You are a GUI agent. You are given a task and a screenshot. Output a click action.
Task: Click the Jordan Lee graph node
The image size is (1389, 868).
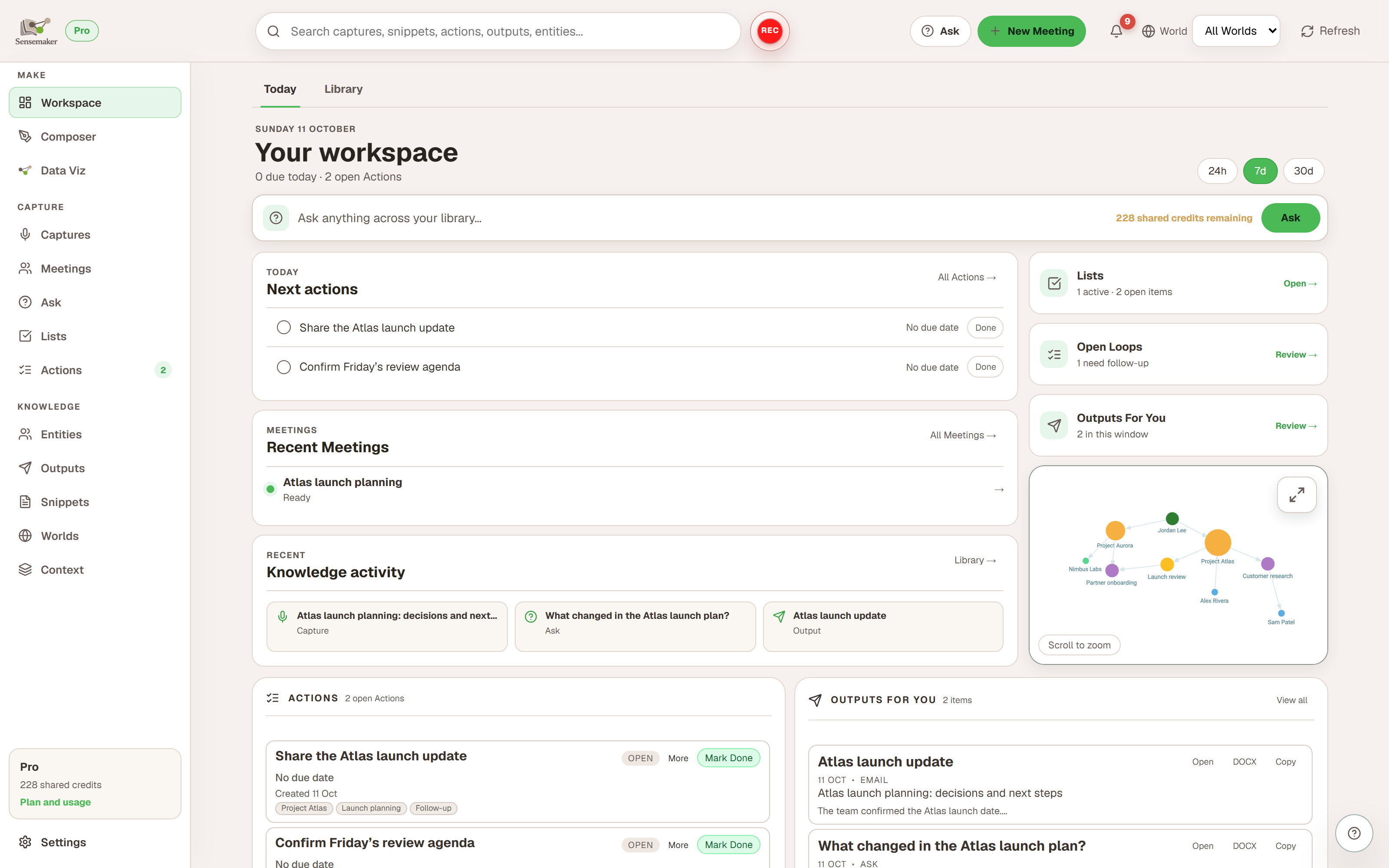(x=1172, y=518)
